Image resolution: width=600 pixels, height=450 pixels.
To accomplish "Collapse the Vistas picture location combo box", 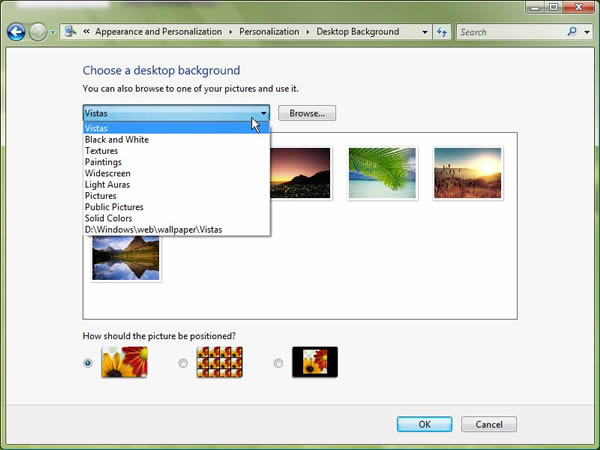I will tap(176, 113).
